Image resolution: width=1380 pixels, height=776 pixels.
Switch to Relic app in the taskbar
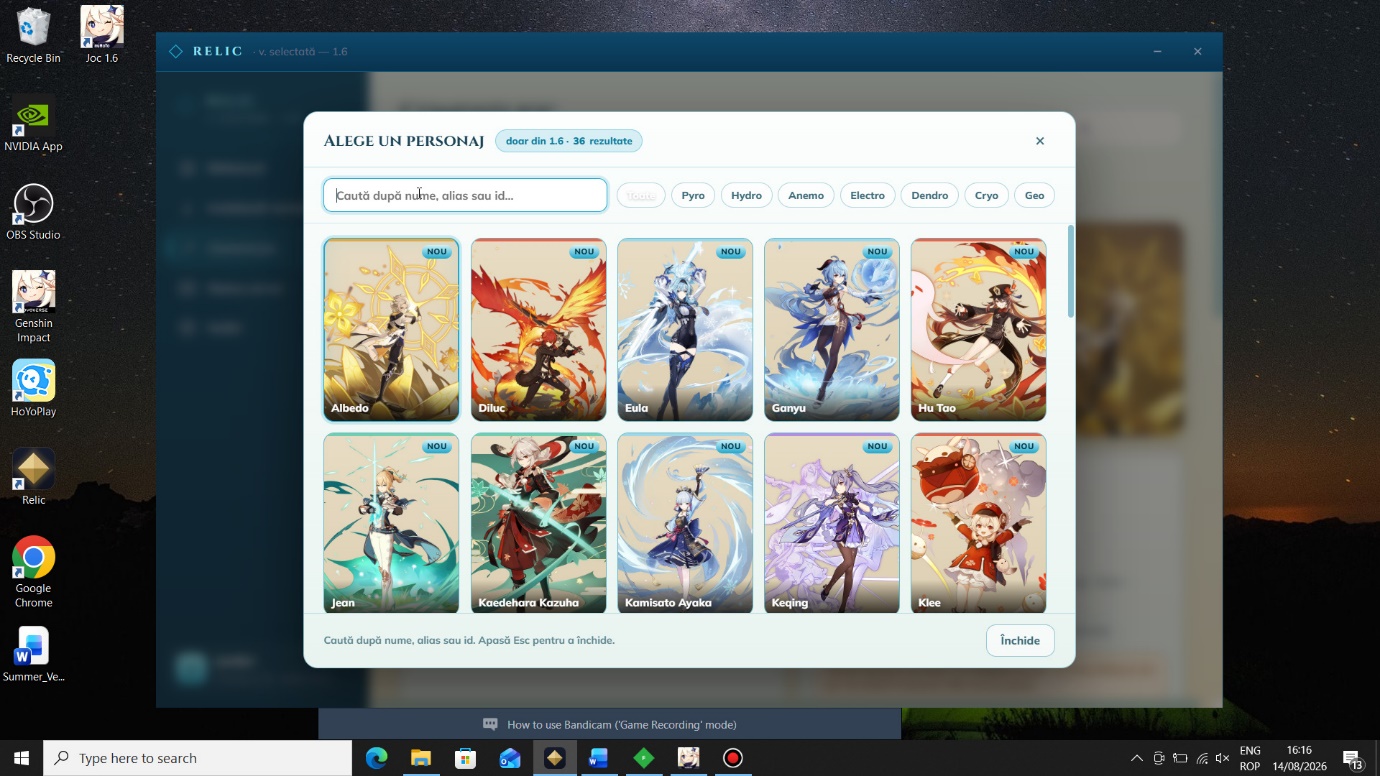554,758
